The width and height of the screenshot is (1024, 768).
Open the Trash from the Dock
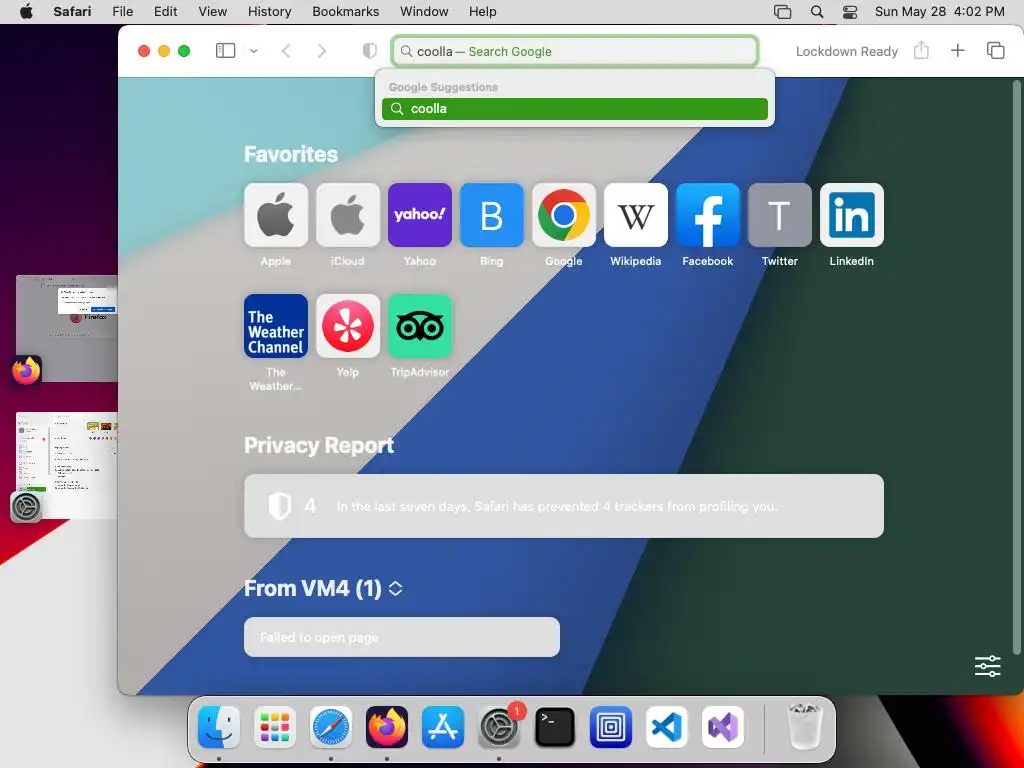tap(805, 727)
